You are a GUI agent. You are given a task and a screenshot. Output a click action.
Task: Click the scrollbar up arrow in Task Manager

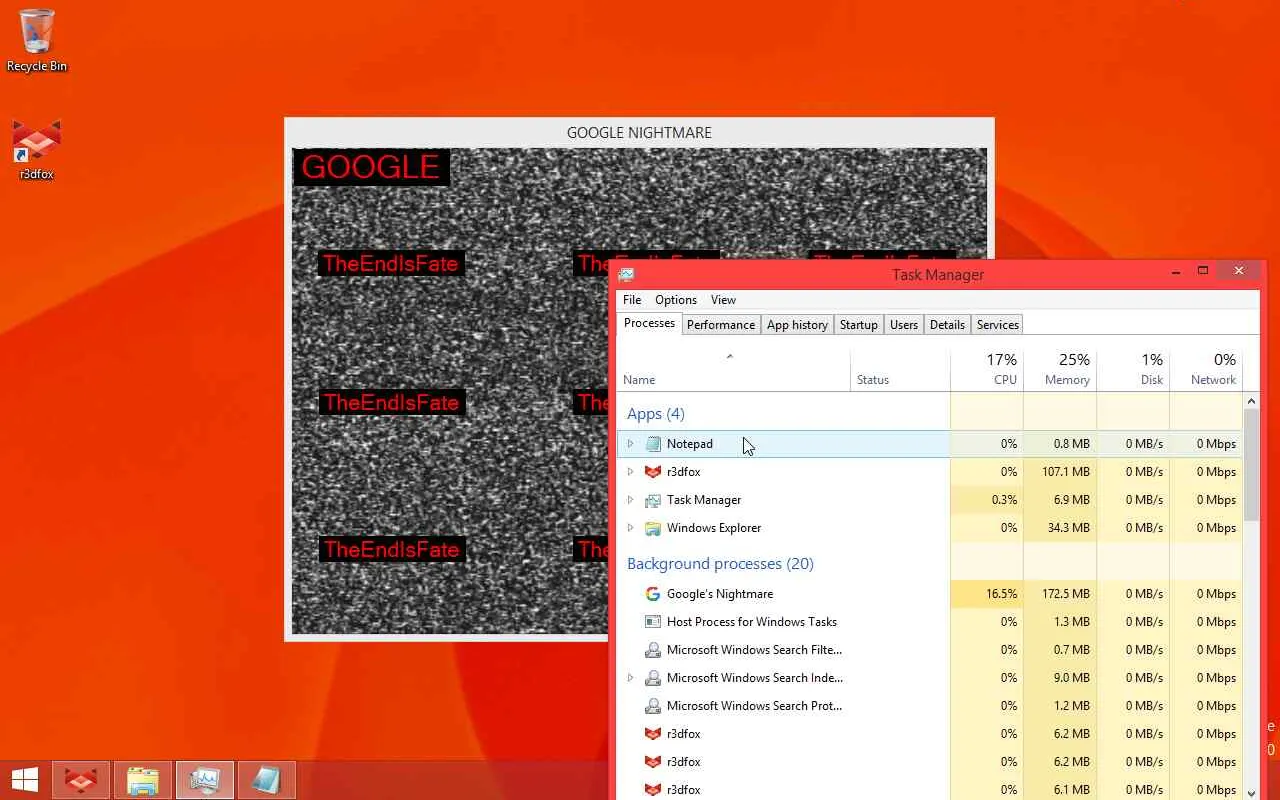click(1251, 401)
